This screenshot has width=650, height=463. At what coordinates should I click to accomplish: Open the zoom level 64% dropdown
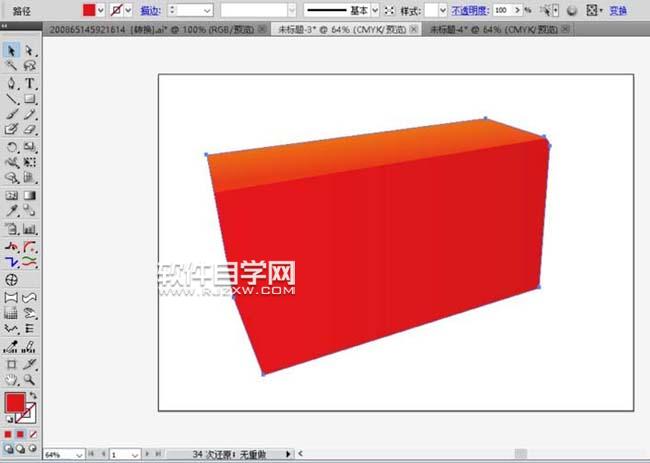(79, 455)
